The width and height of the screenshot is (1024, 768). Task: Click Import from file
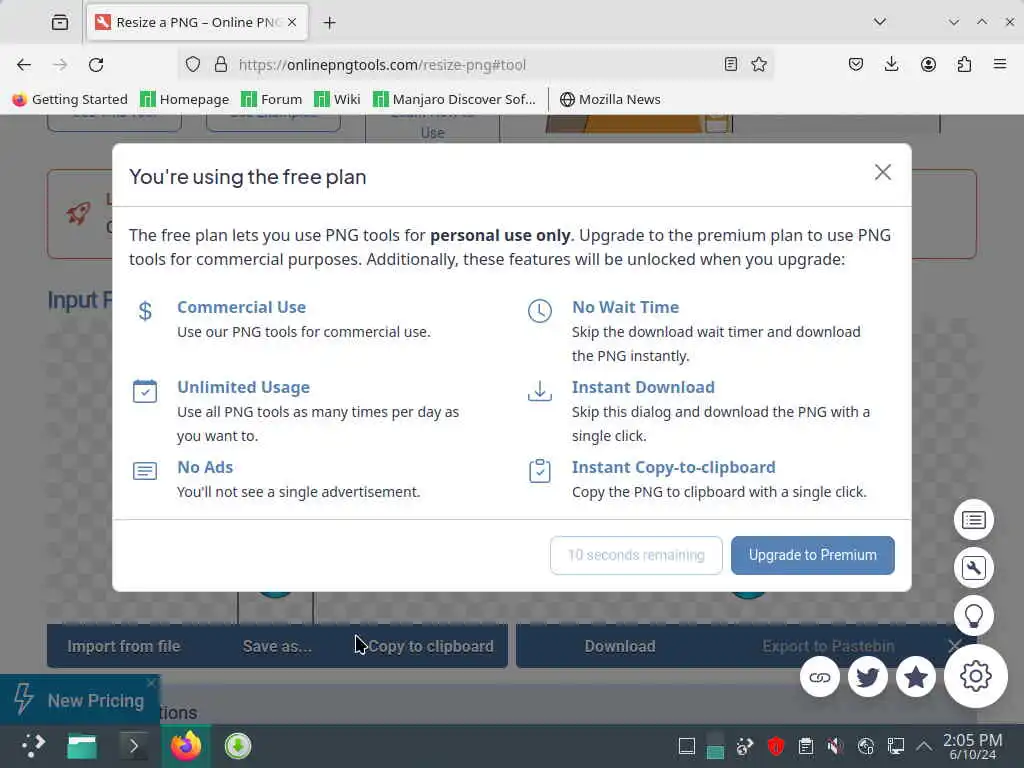tap(123, 646)
